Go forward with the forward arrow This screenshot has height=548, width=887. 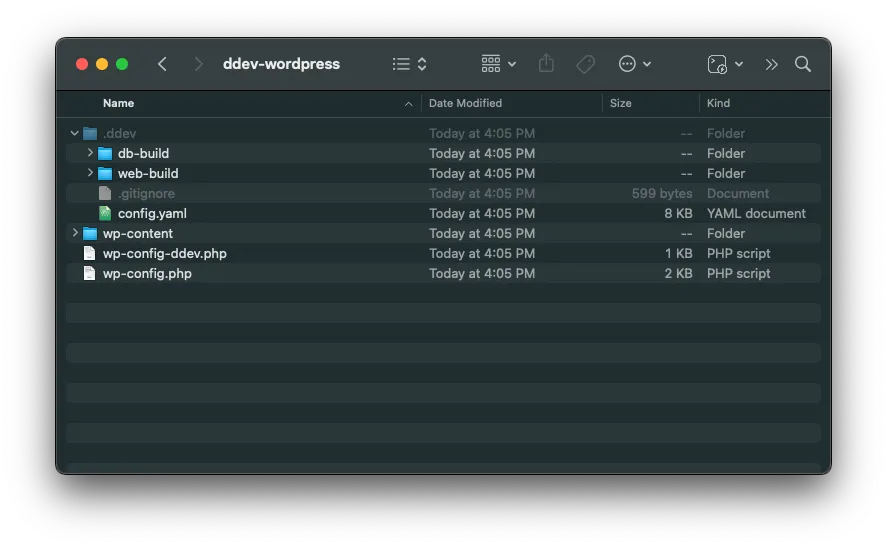pyautogui.click(x=198, y=64)
